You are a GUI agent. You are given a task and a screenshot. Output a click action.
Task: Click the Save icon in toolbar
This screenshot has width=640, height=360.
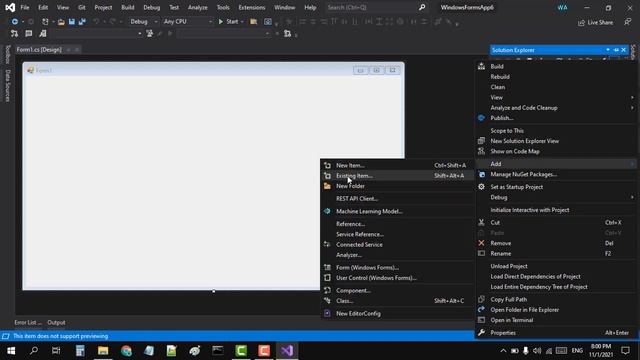pos(72,22)
